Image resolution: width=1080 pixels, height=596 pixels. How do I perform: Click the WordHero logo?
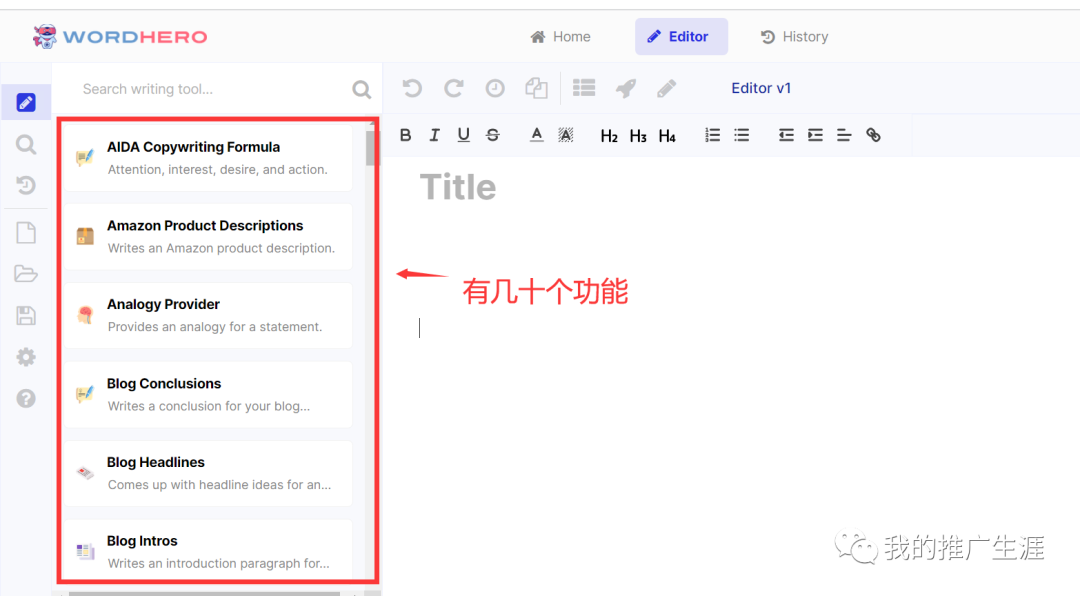point(120,37)
